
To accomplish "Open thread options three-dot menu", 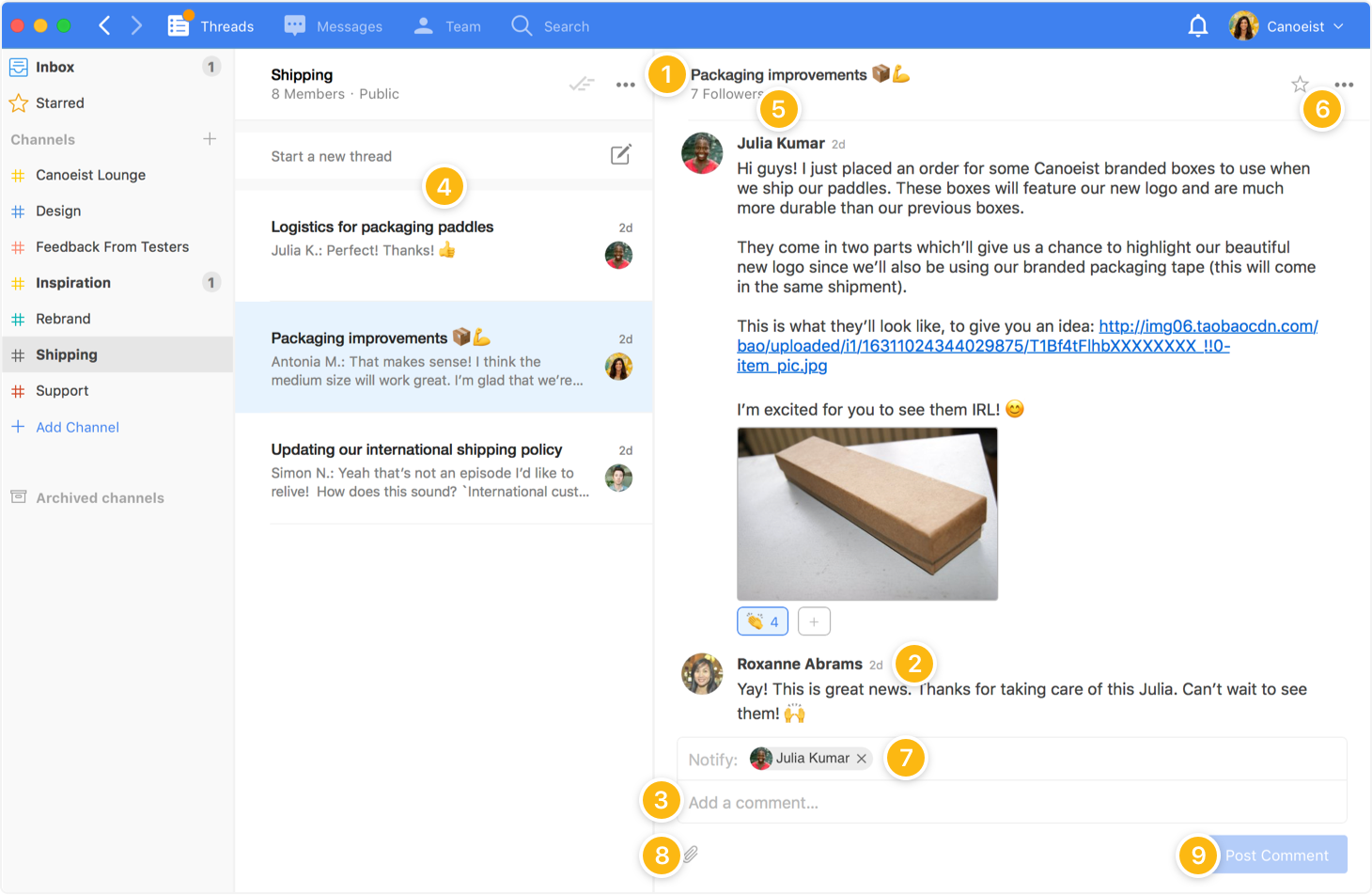I will (x=1344, y=85).
